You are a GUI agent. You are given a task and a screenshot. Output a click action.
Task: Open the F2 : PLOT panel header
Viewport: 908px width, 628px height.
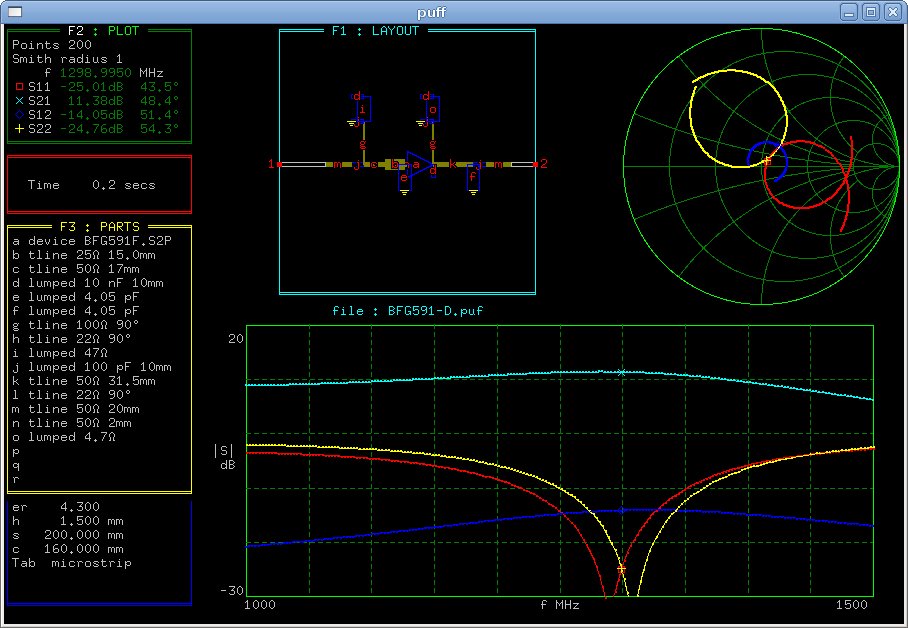point(103,31)
